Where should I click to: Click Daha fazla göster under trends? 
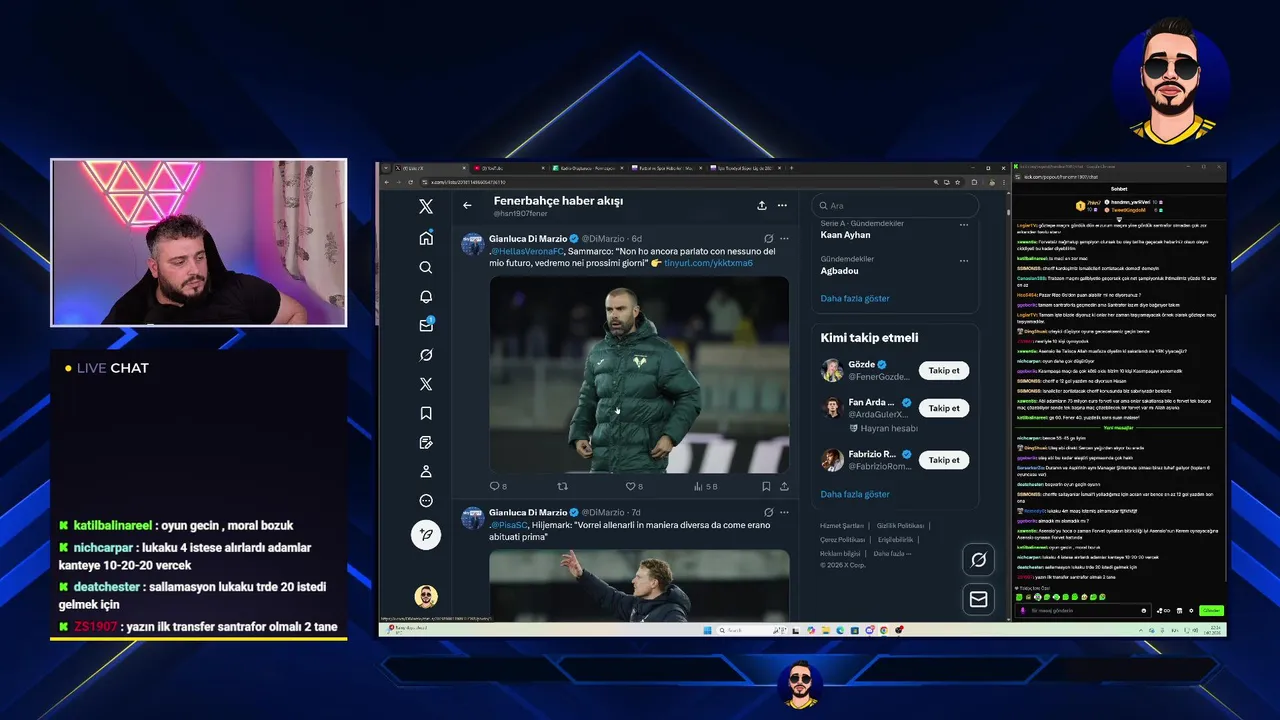coord(855,298)
